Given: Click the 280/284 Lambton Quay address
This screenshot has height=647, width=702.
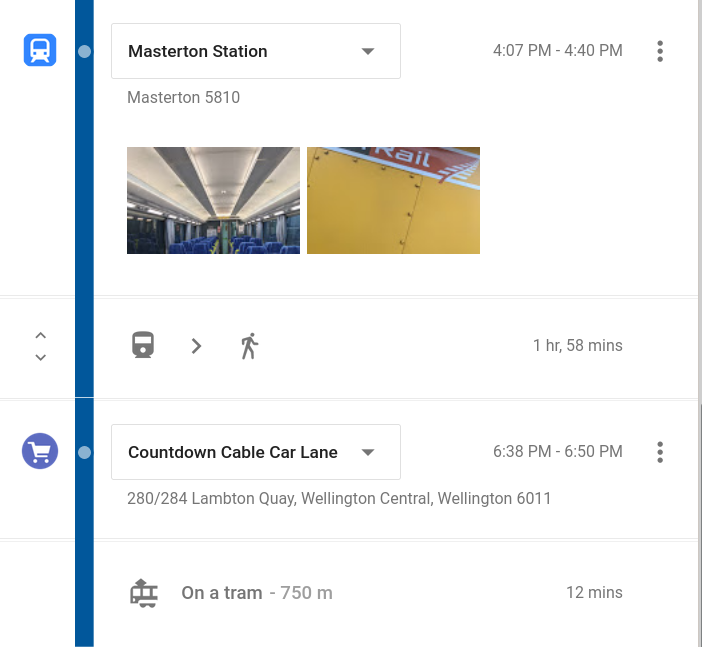Looking at the screenshot, I should 339,498.
